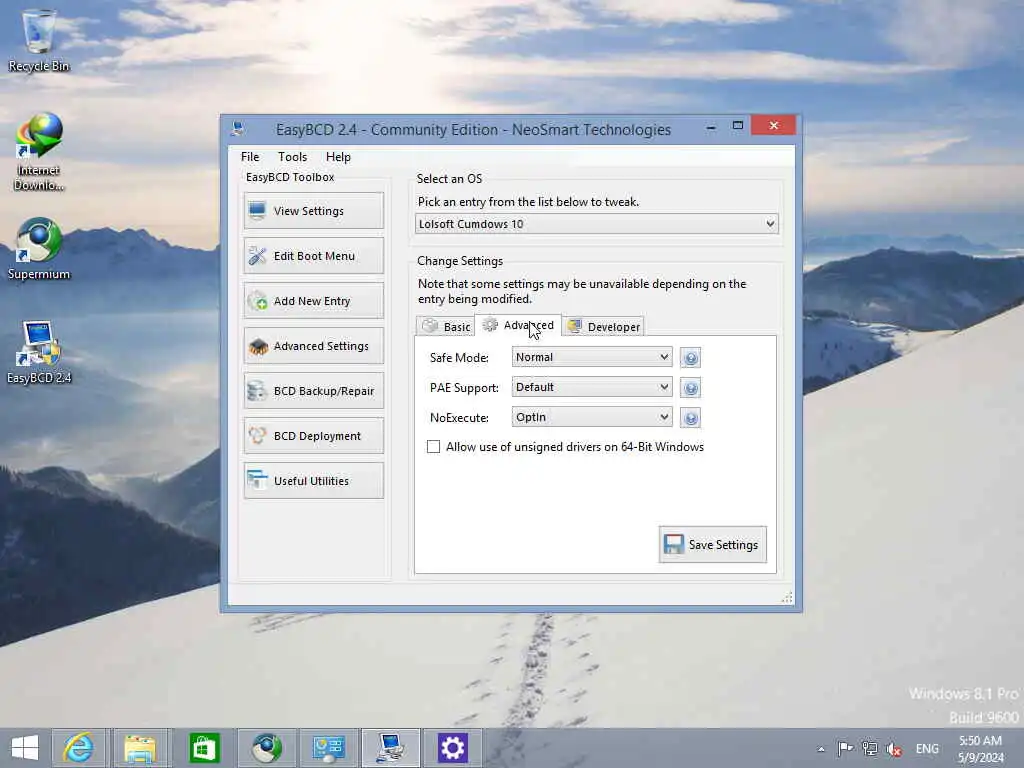
Task: Switch to EasyBCD taskbar button
Action: point(391,748)
